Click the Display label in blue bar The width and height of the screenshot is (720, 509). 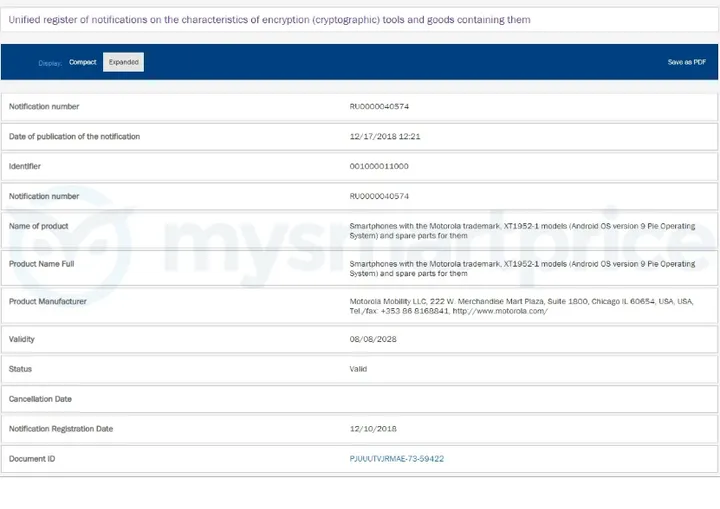(x=50, y=63)
